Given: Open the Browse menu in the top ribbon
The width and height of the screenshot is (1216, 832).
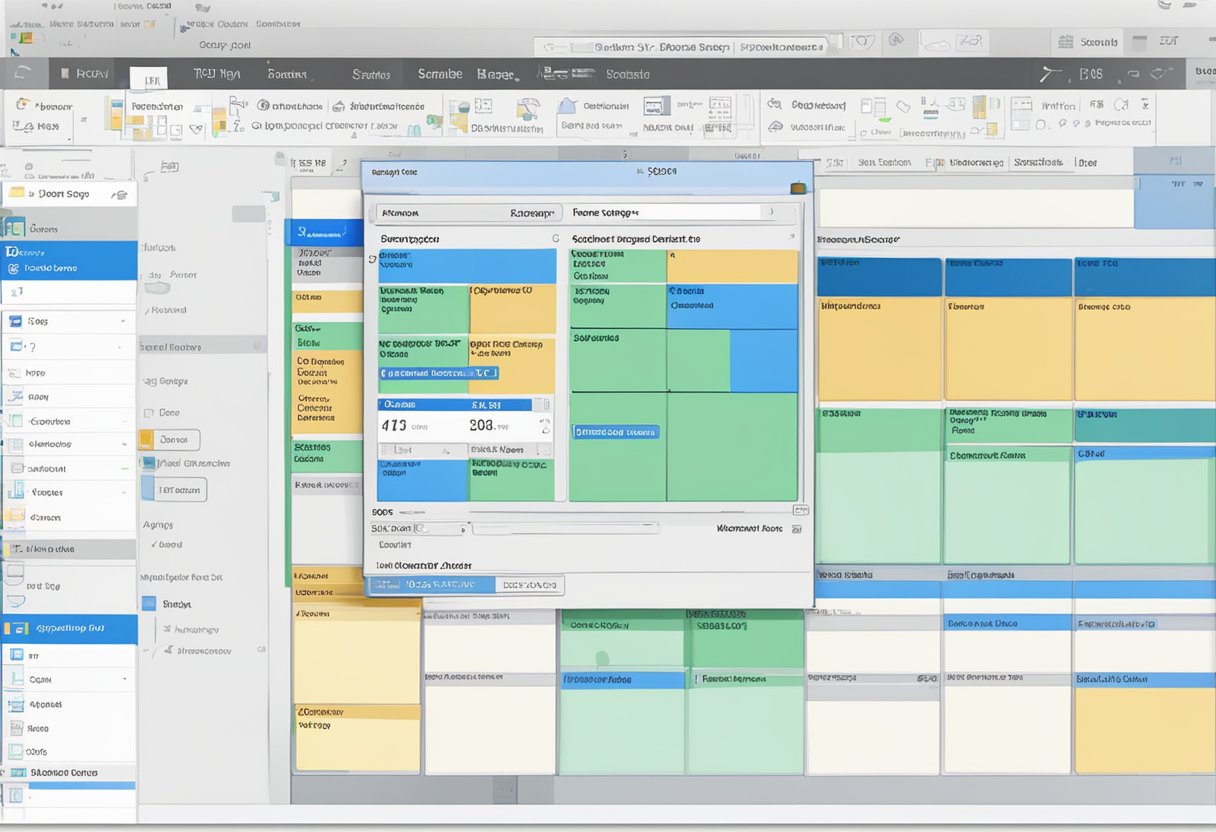Looking at the screenshot, I should click(x=498, y=74).
